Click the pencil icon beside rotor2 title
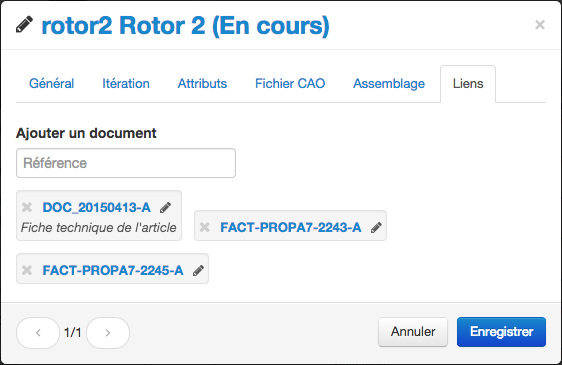562x365 pixels. click(24, 25)
